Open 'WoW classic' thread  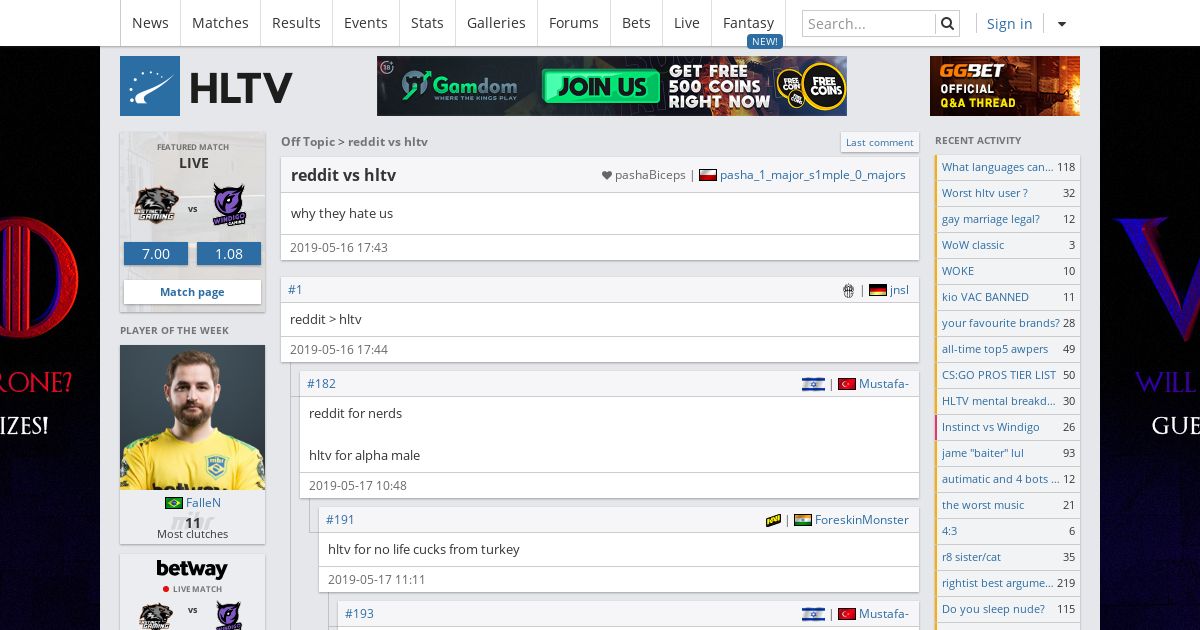(x=1008, y=245)
